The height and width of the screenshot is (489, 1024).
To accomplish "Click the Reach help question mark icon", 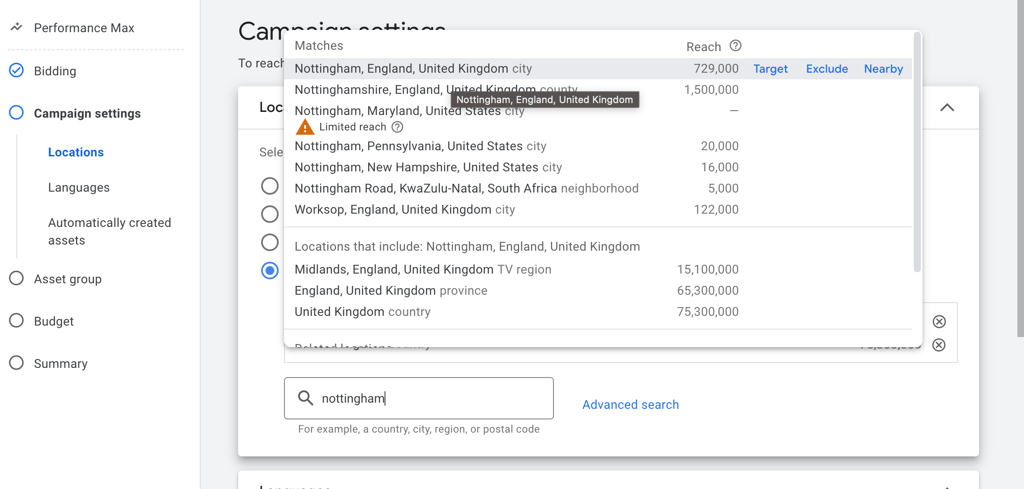I will [735, 46].
